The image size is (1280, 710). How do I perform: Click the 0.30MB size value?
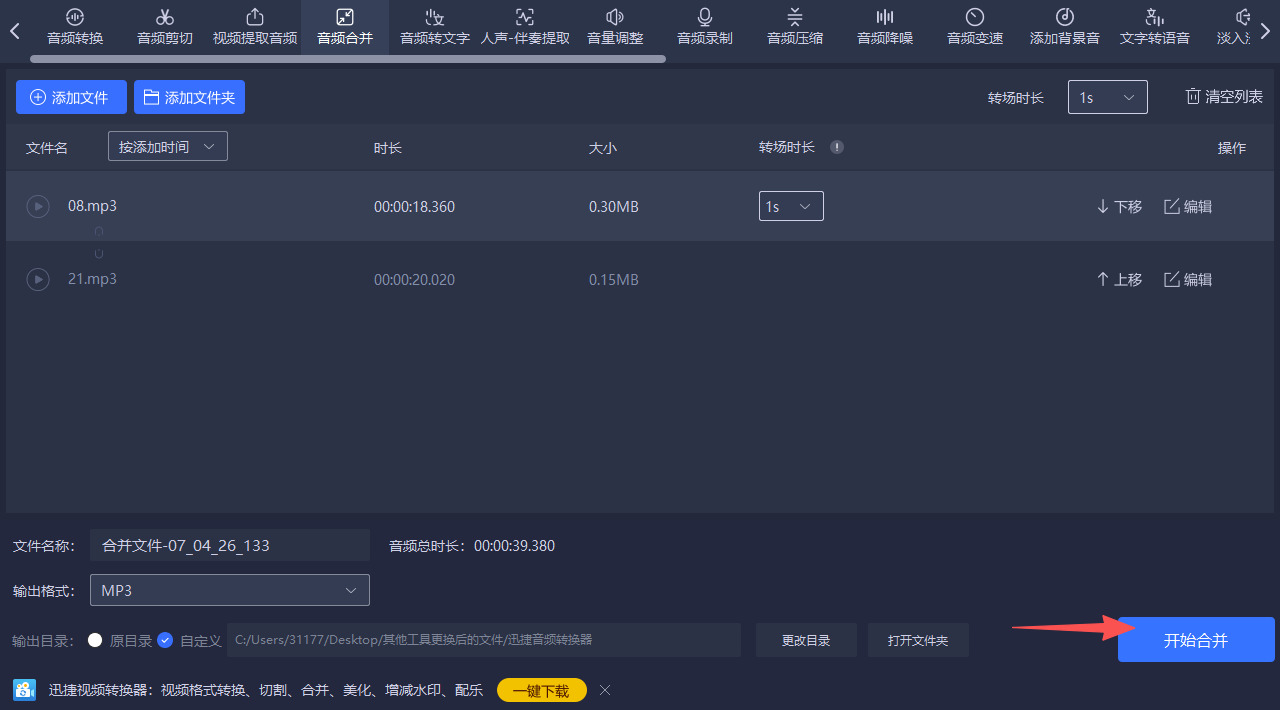tap(614, 207)
